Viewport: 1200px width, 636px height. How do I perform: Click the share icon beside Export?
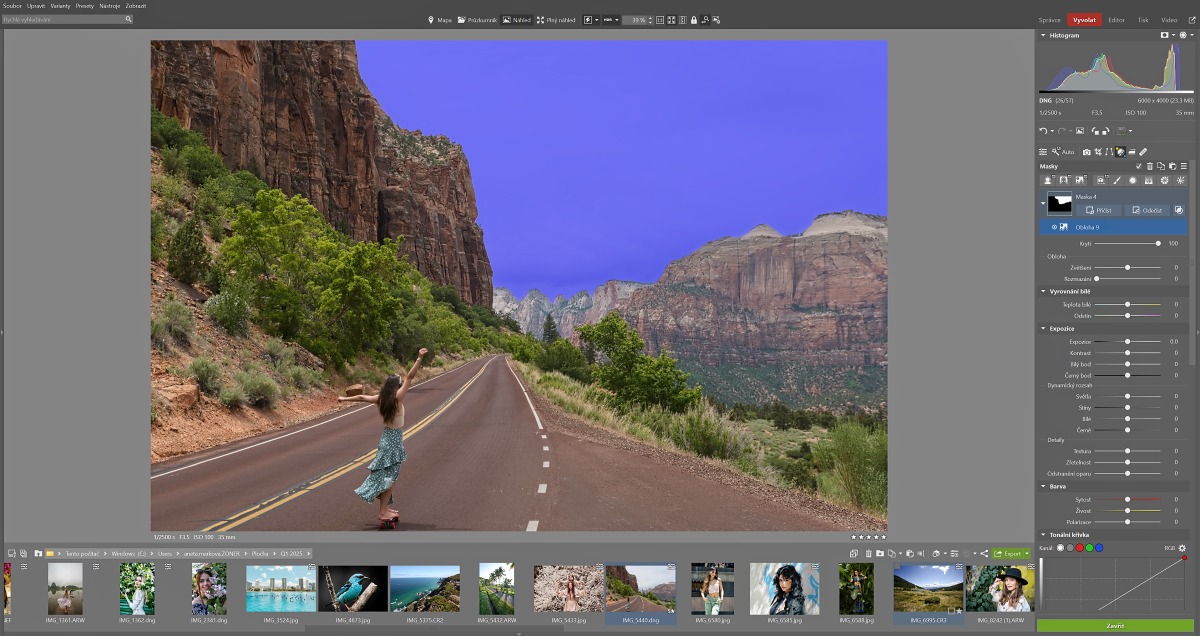tap(984, 553)
